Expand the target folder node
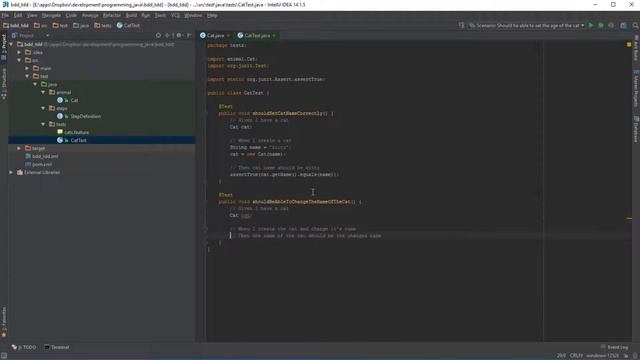 pos(19,148)
